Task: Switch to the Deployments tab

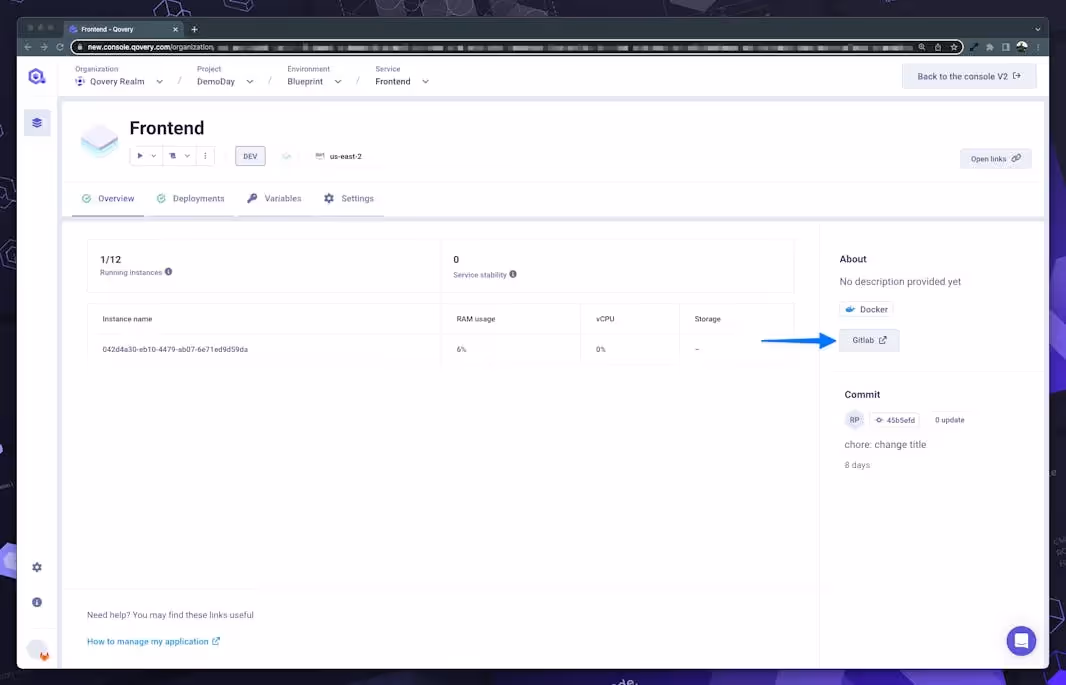Action: [x=190, y=198]
